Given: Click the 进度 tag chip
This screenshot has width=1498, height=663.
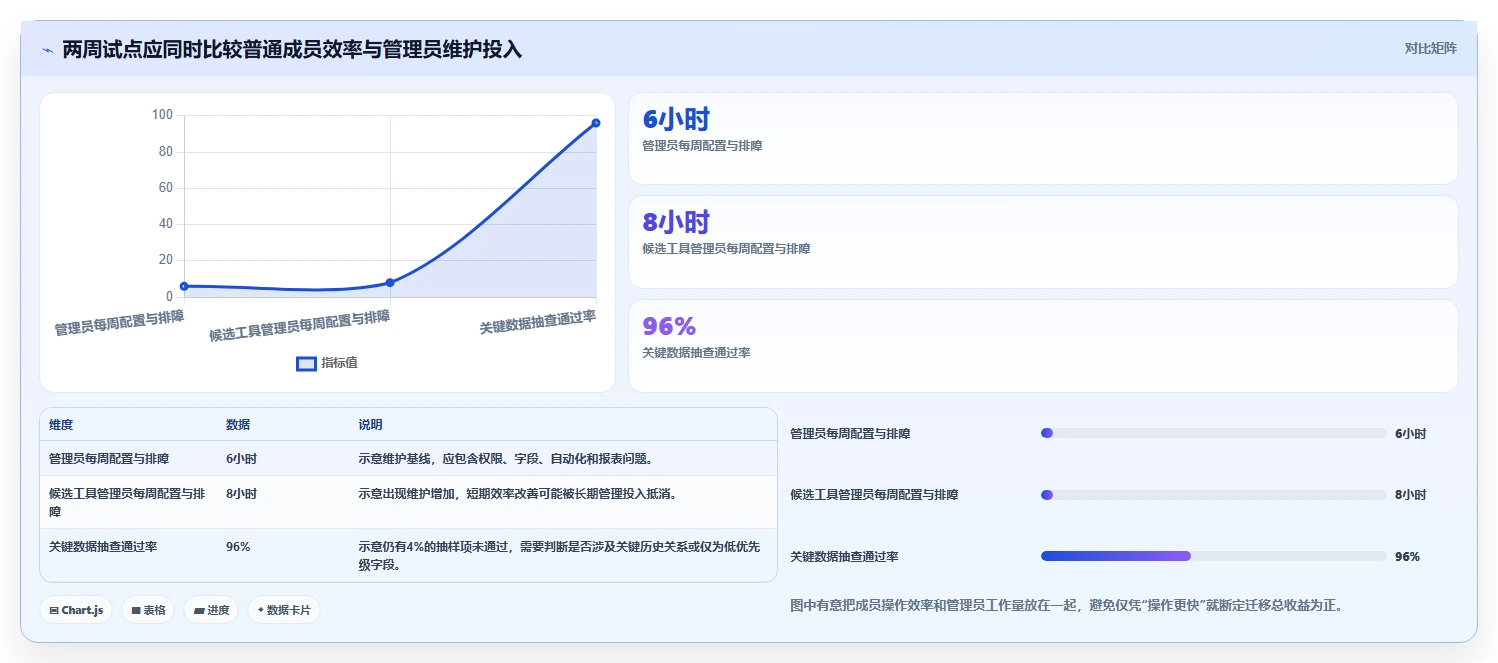Looking at the screenshot, I should point(211,610).
